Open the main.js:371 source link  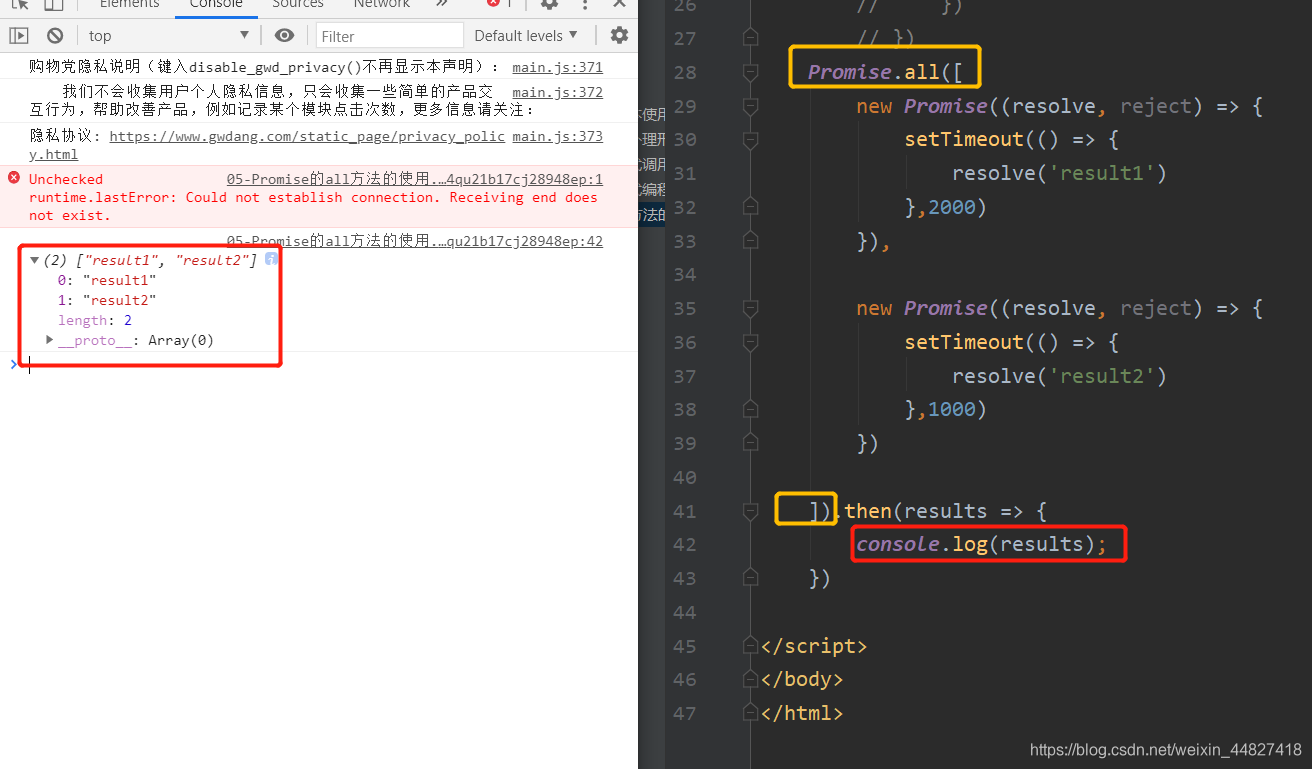557,68
